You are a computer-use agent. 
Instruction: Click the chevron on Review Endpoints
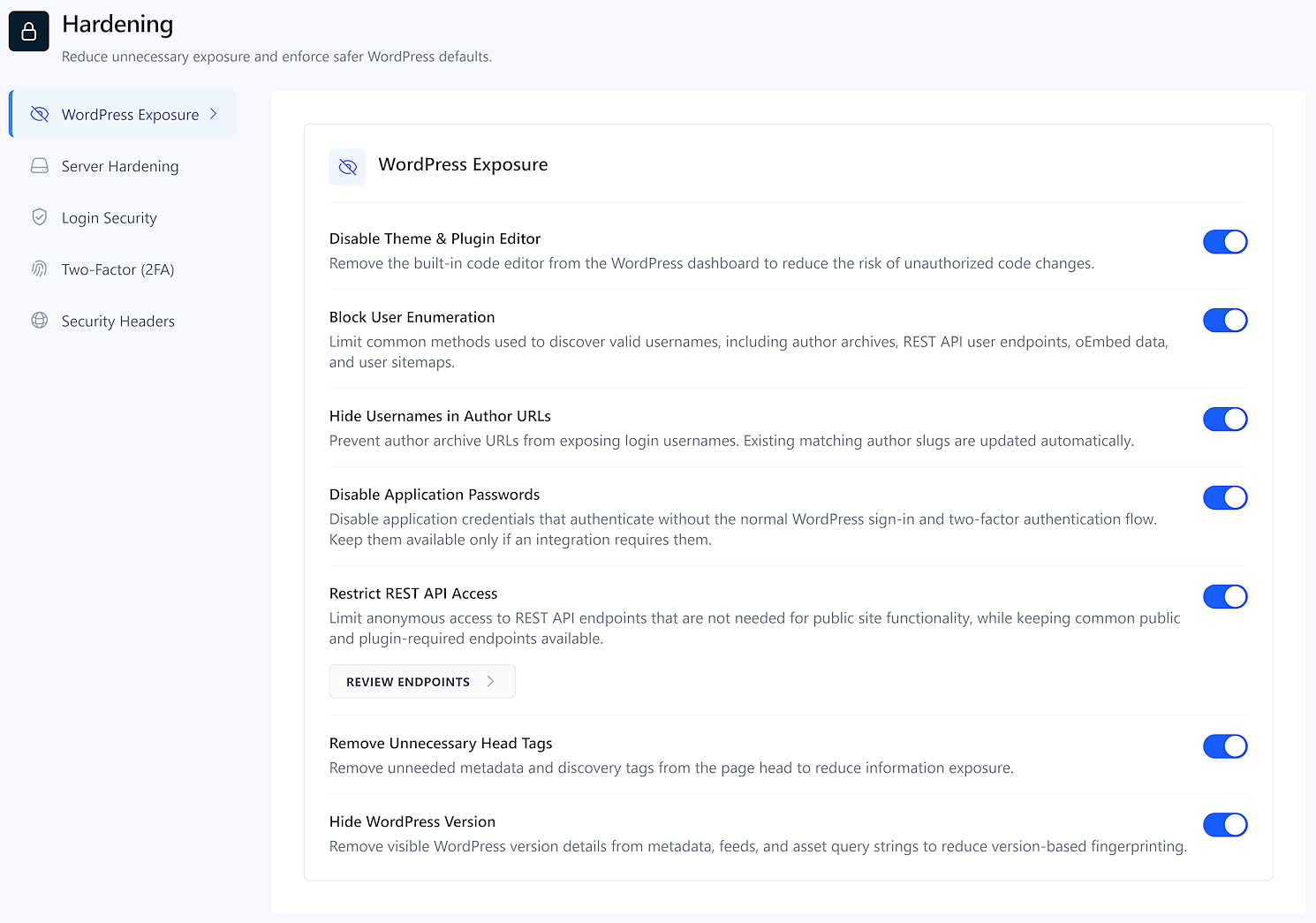(x=490, y=681)
